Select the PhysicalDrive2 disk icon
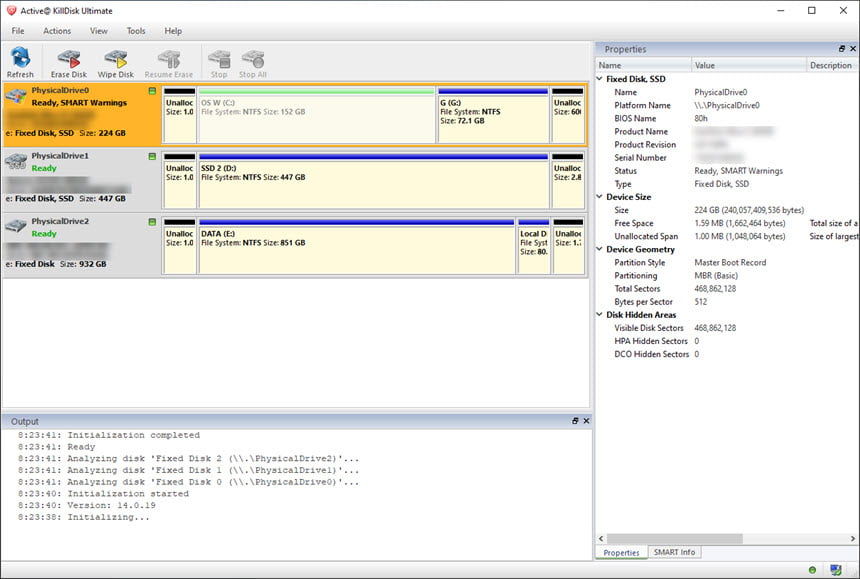Screen dimensions: 860x579 [x=16, y=225]
